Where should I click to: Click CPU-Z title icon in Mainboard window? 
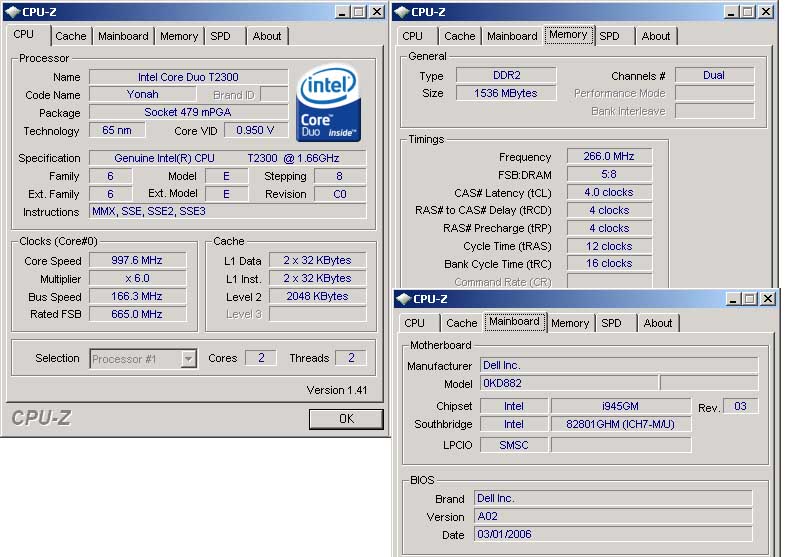click(404, 299)
